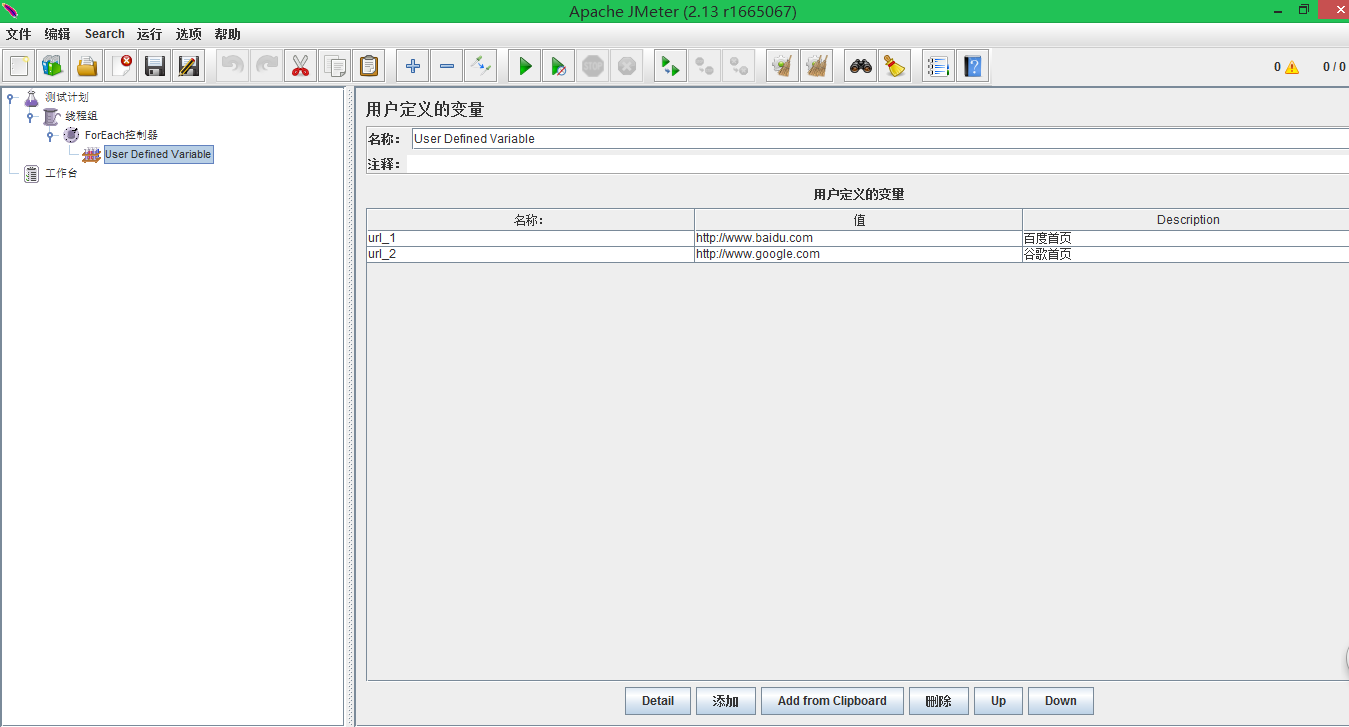The height and width of the screenshot is (727, 1349).
Task: Cut selection with the scissors icon
Action: pos(301,67)
